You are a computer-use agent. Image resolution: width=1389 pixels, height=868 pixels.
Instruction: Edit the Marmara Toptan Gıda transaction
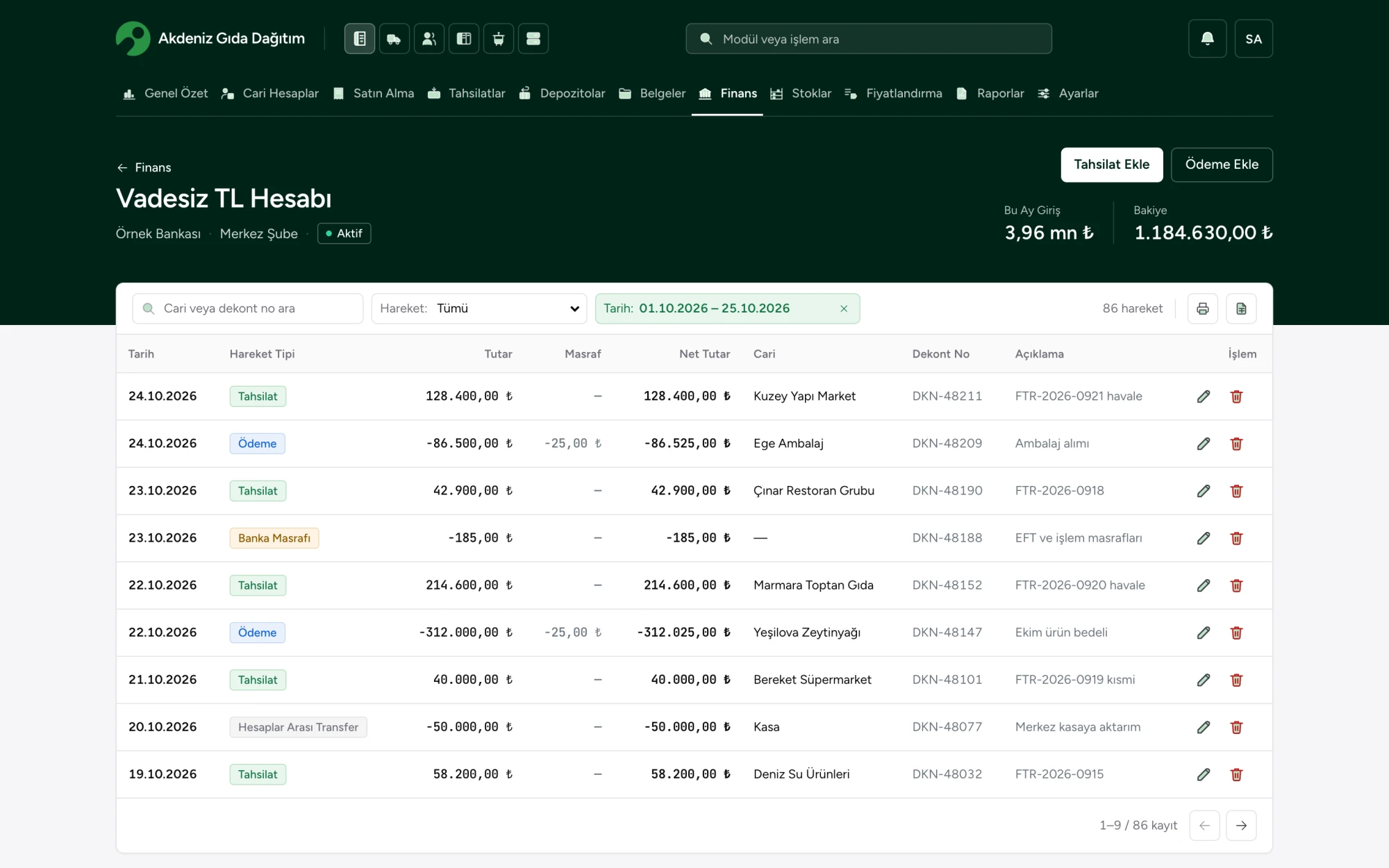coord(1204,585)
